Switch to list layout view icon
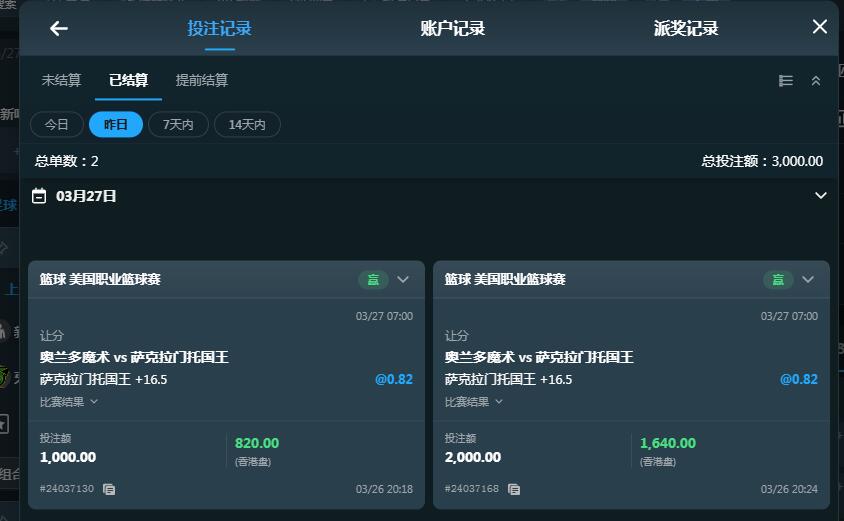844x521 pixels. [786, 81]
